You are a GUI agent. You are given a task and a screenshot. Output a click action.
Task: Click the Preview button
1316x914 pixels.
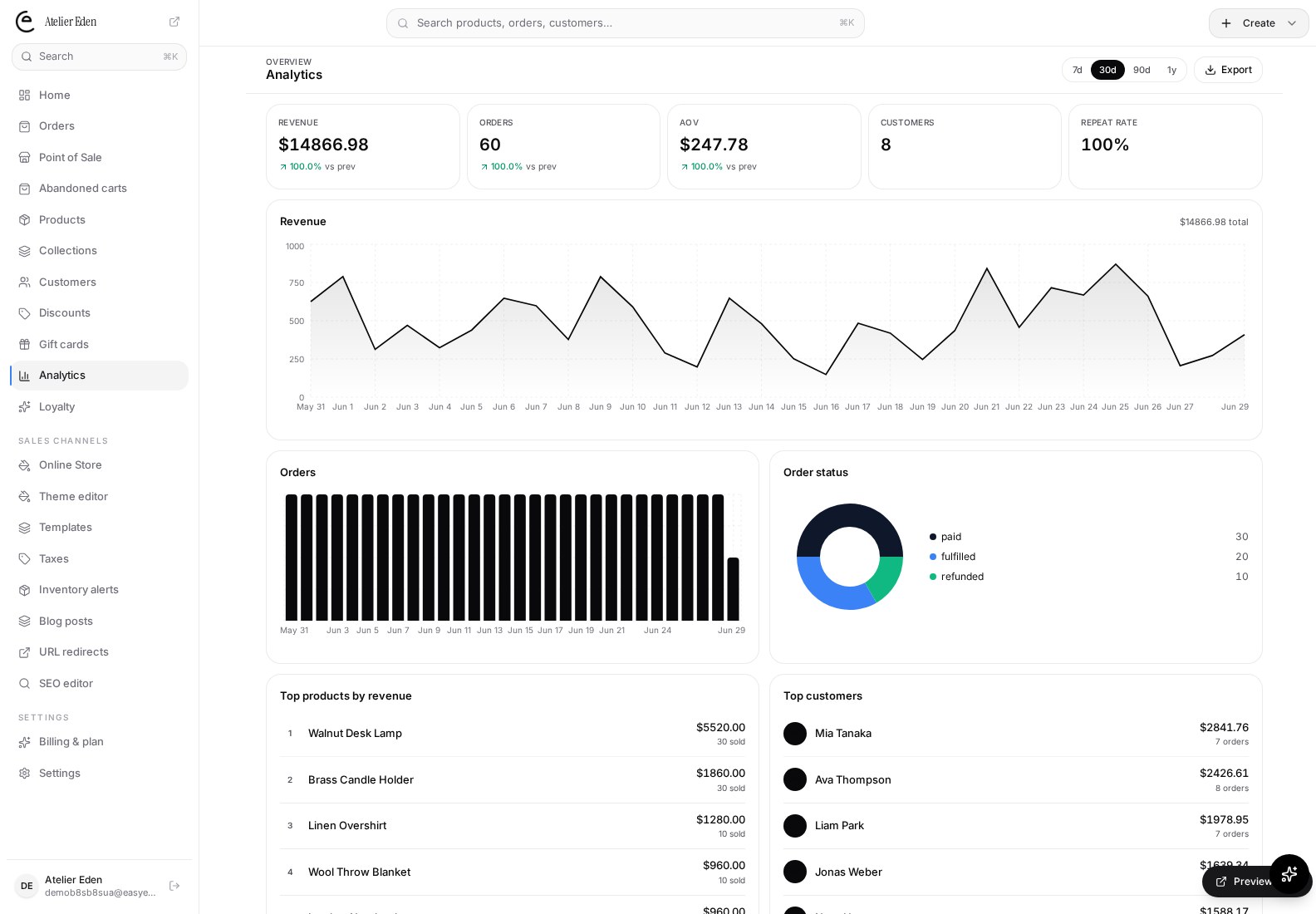[1244, 882]
